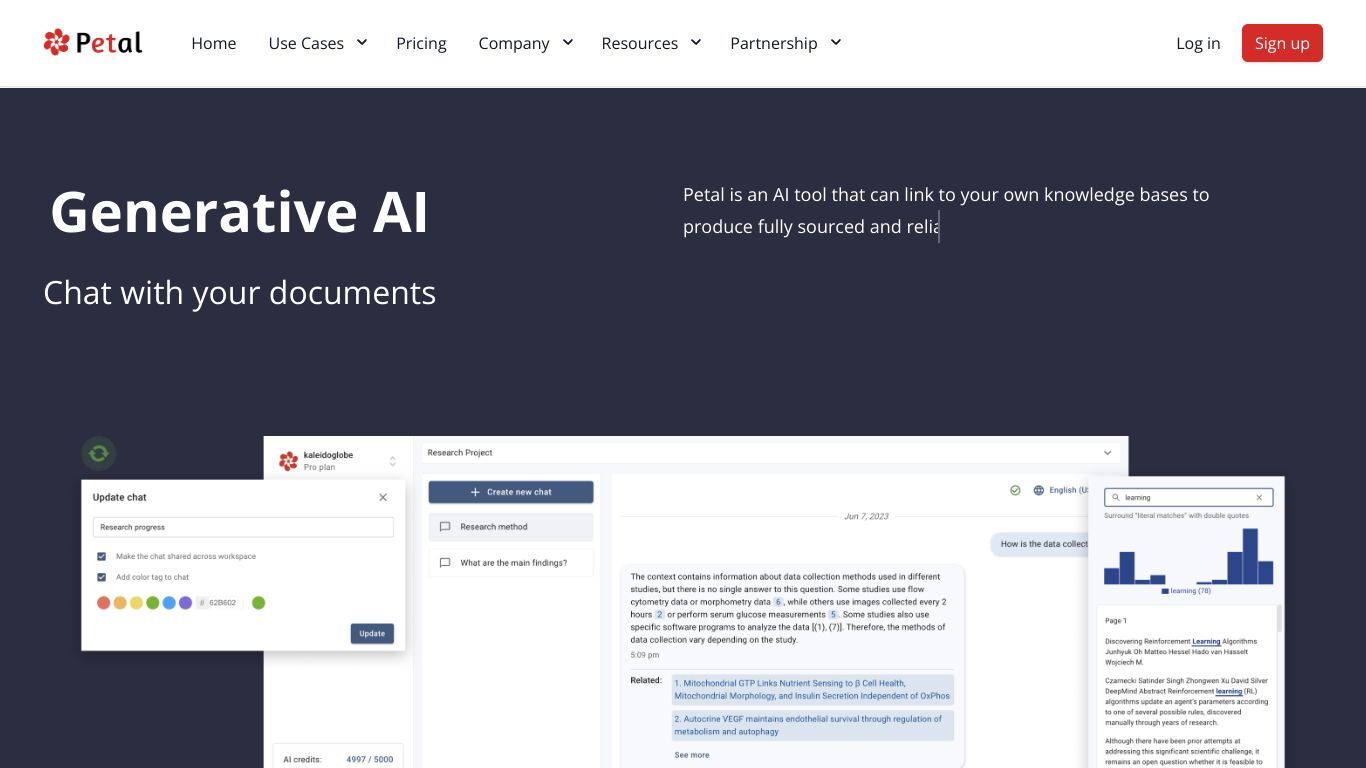Pick the orange color tag swatch

(120, 603)
